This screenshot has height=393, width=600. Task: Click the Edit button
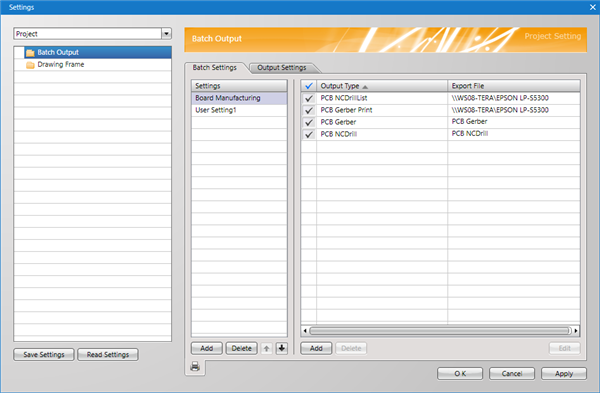(x=564, y=348)
